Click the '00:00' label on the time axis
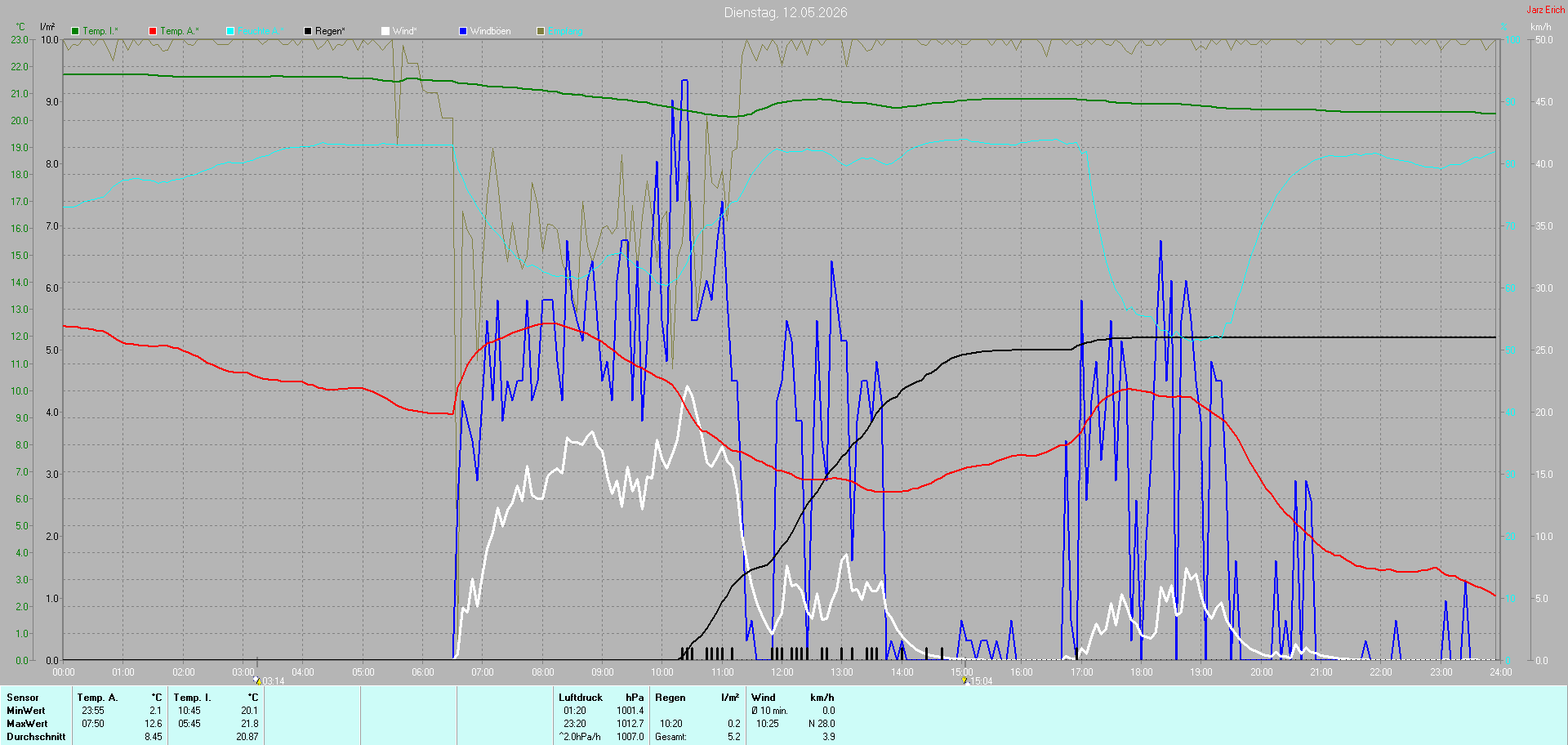The width and height of the screenshot is (1568, 745). click(x=64, y=672)
